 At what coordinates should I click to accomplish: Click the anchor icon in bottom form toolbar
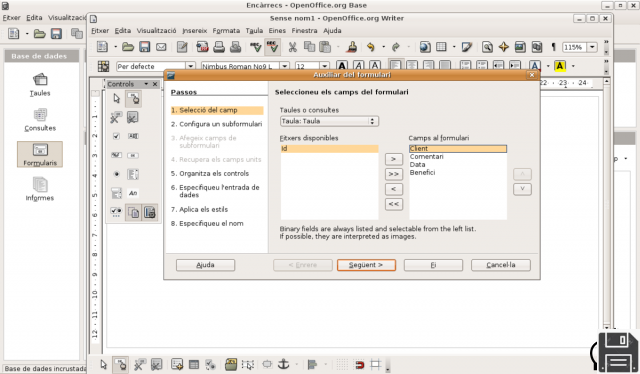pyautogui.click(x=283, y=364)
